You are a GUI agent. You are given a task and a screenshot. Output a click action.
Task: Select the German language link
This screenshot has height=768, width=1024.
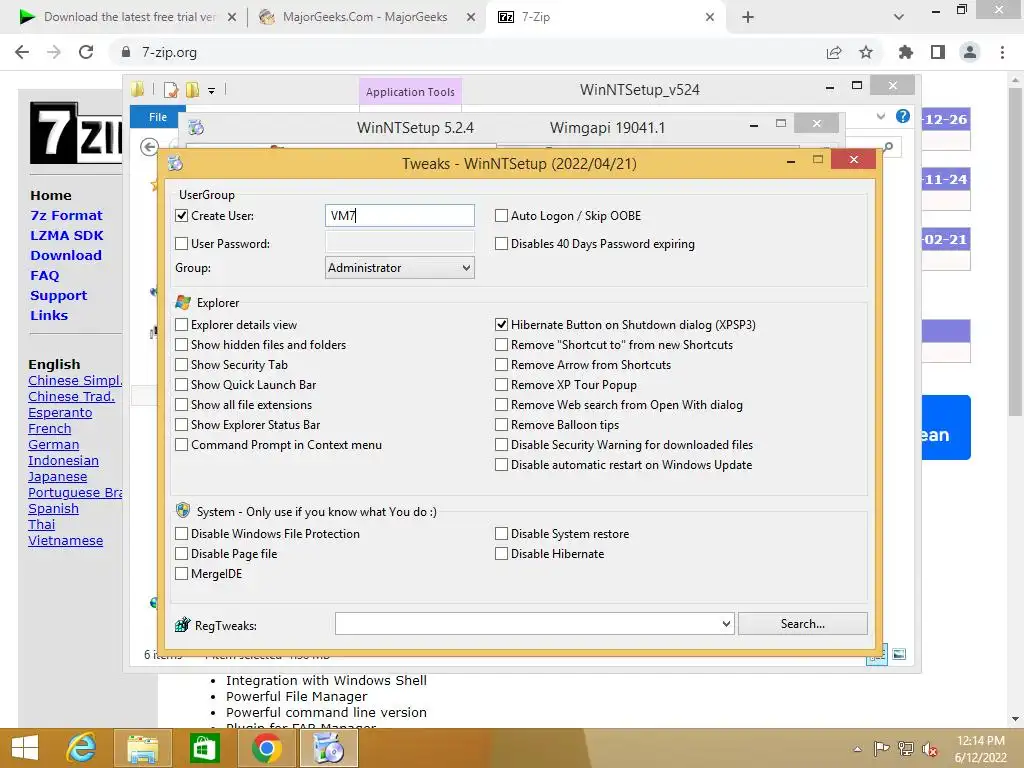[x=54, y=445]
